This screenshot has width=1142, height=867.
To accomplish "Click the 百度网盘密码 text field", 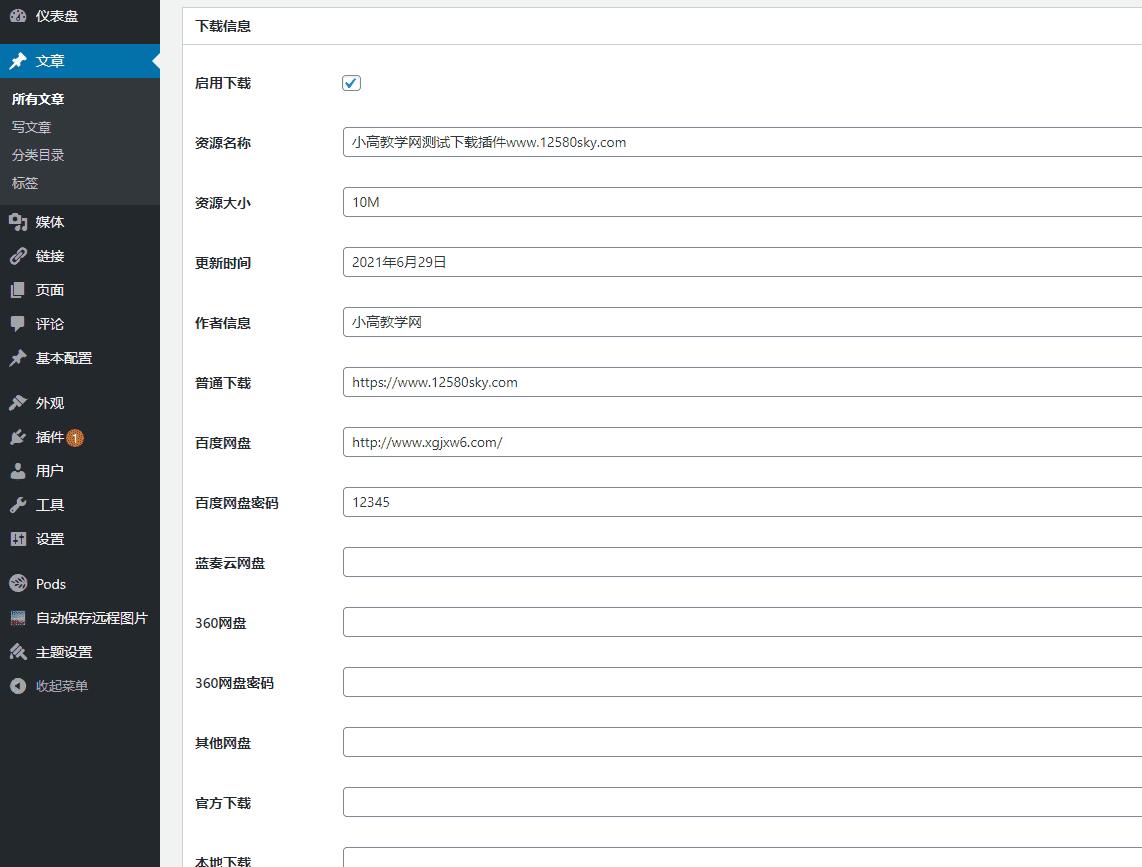I will (742, 502).
